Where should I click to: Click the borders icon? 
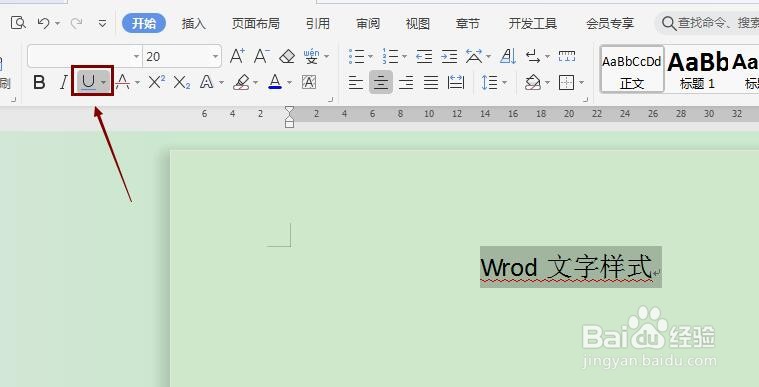pos(566,82)
